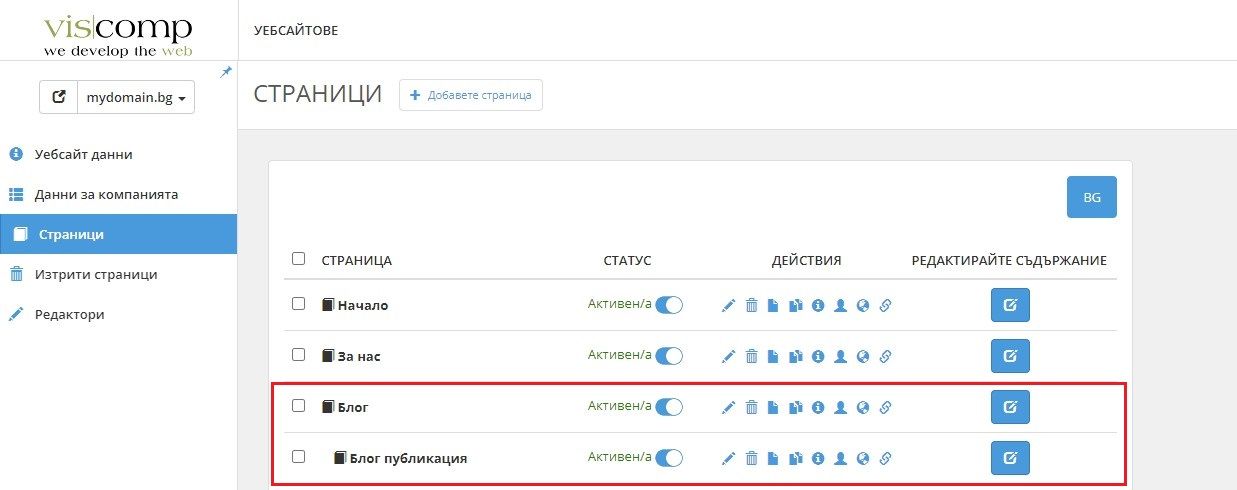Click the chain link icon for Блог
1237x490 pixels.
click(x=885, y=407)
